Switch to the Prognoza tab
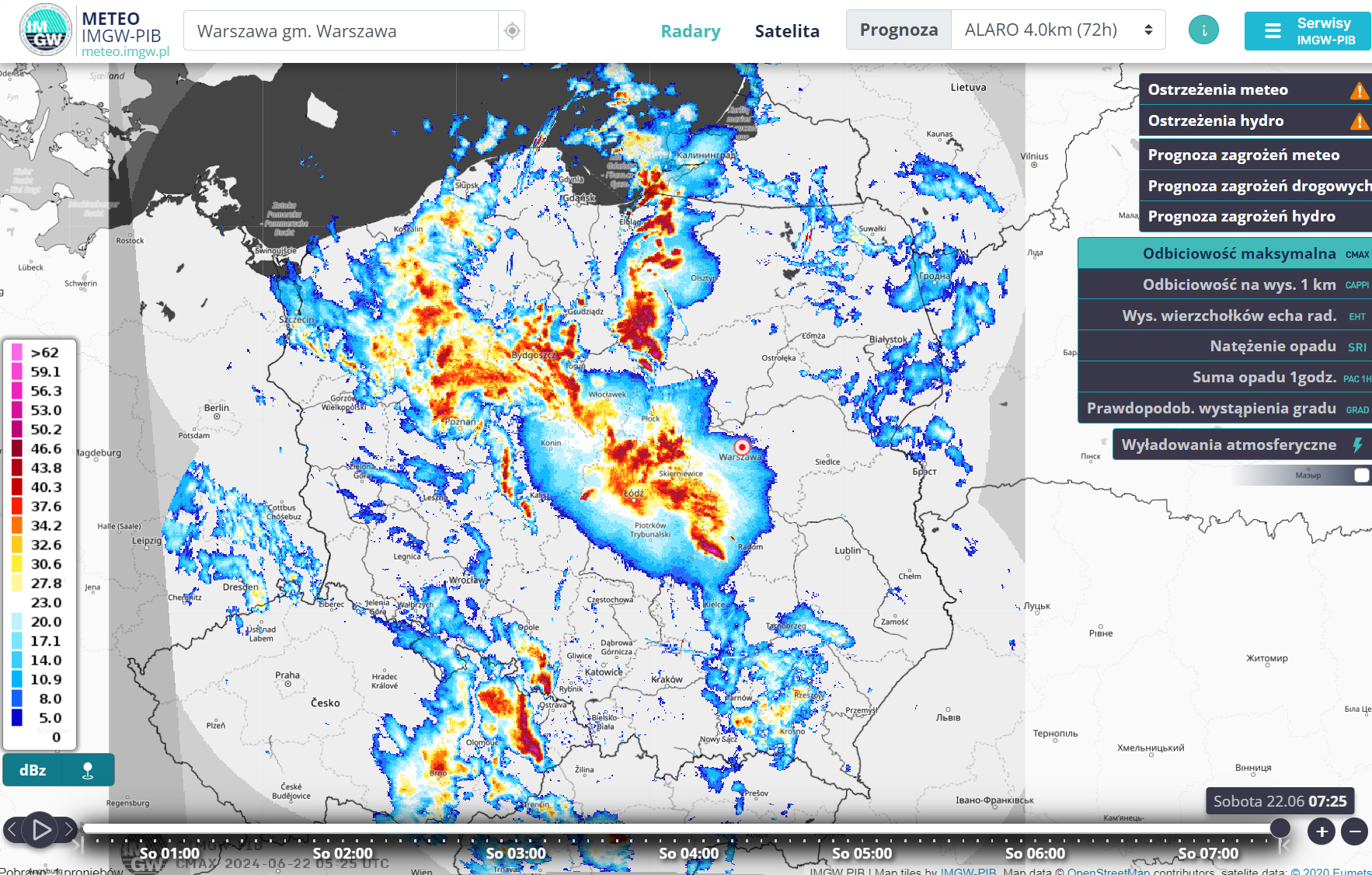Image resolution: width=1372 pixels, height=875 pixels. (x=899, y=30)
